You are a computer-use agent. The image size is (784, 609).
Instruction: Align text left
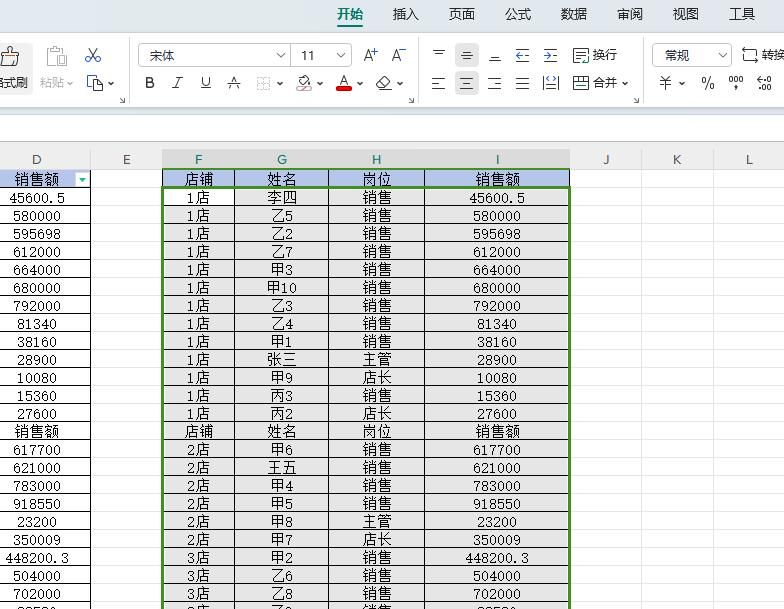point(438,83)
